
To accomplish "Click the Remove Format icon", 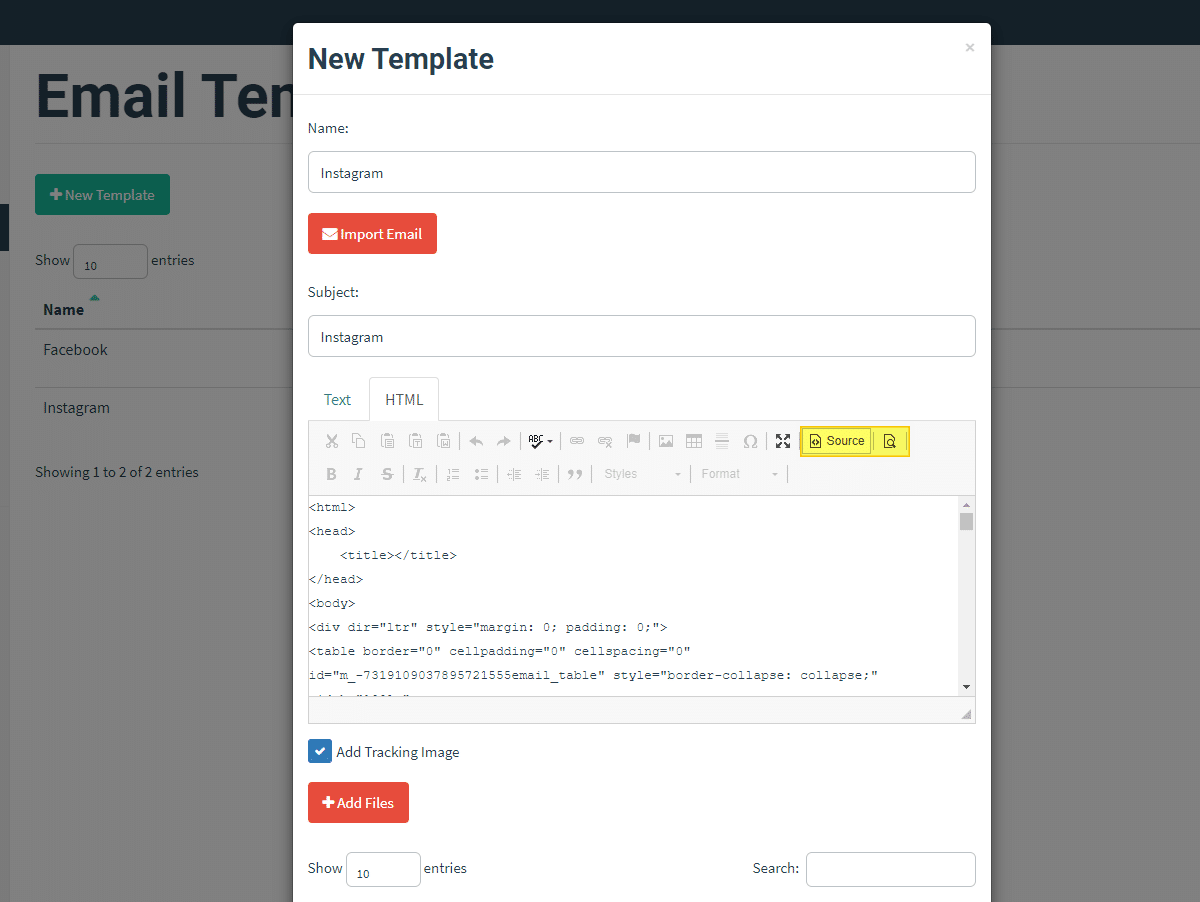I will point(420,474).
